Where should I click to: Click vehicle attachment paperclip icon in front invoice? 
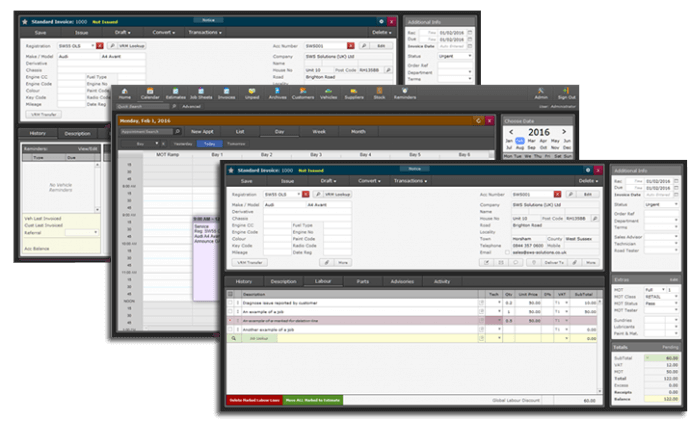tap(327, 262)
